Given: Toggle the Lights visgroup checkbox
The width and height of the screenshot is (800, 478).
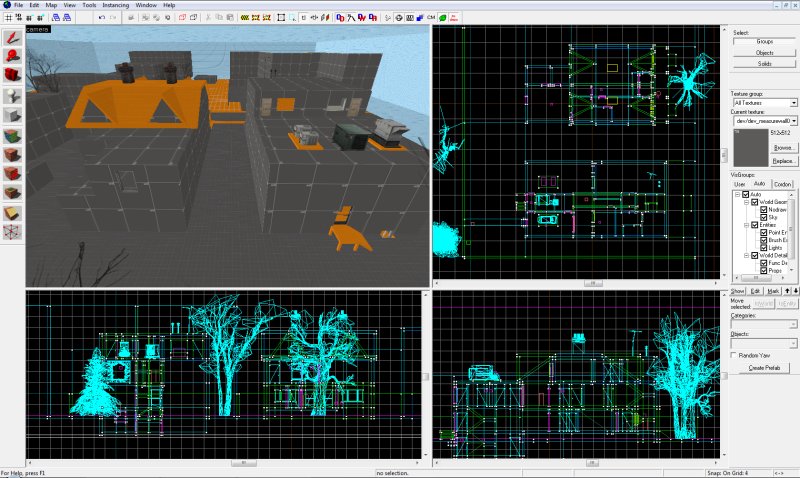Looking at the screenshot, I should pyautogui.click(x=763, y=248).
